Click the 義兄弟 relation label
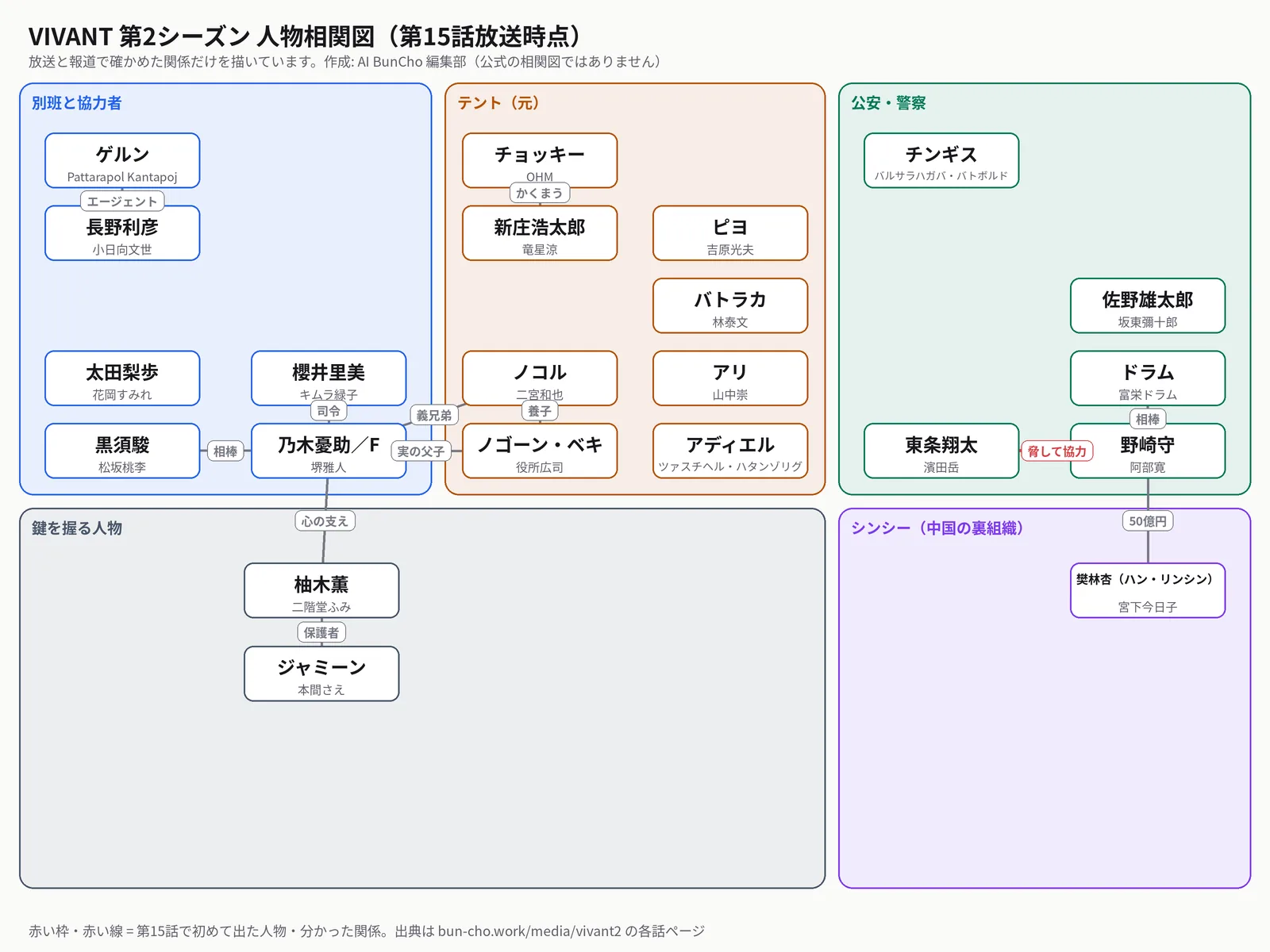The height and width of the screenshot is (952, 1270). click(434, 415)
